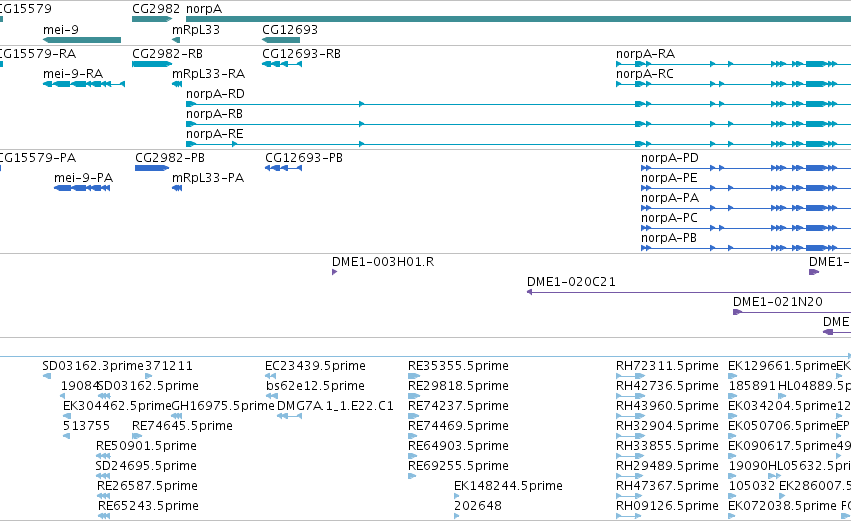Select the EK034204.5prime EST label

pyautogui.click(x=782, y=406)
